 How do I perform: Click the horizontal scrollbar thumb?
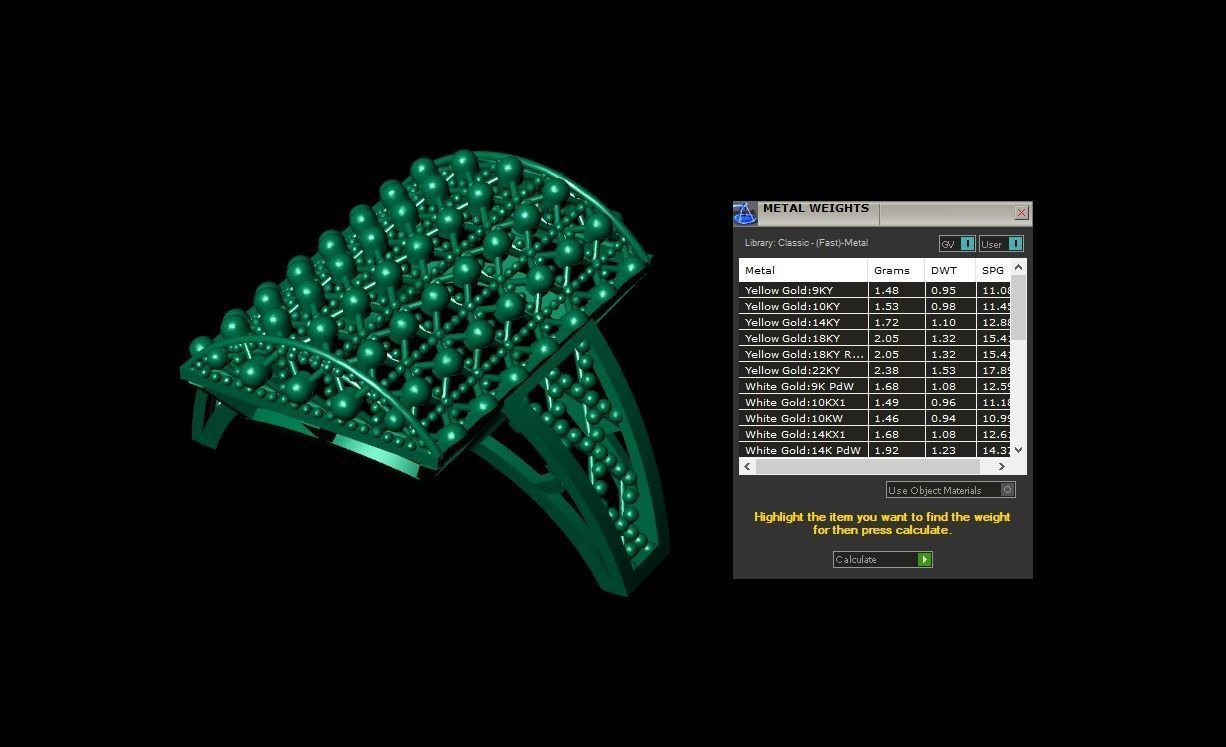(868, 466)
